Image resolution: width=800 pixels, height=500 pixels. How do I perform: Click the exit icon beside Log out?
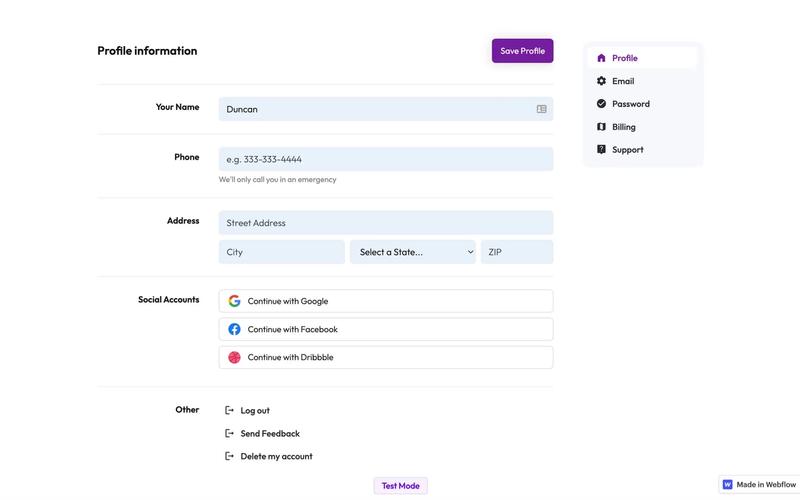tap(229, 410)
